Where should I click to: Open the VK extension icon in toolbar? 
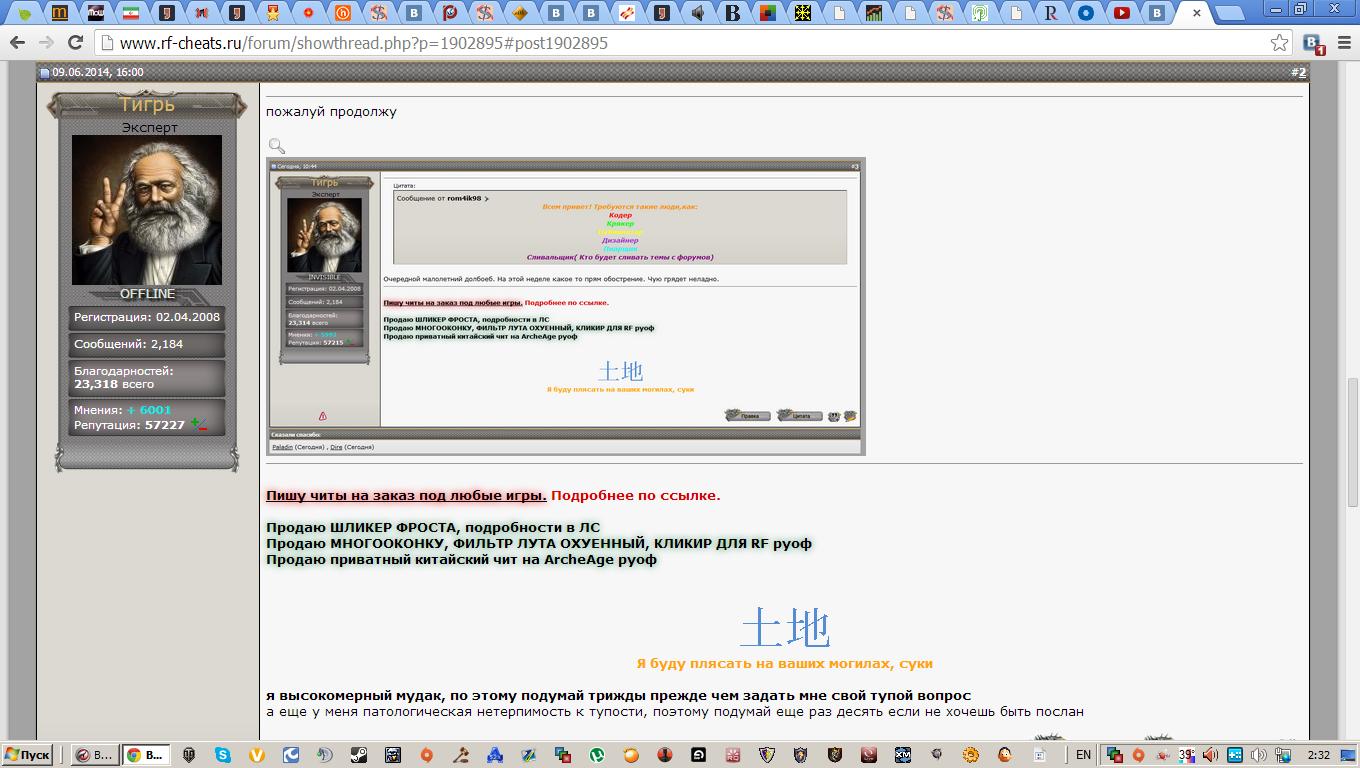1313,43
